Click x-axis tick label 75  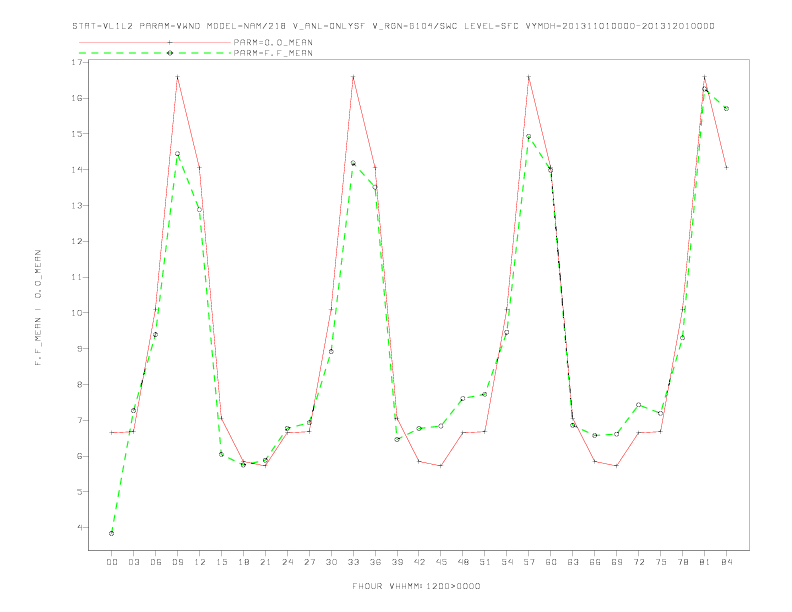[x=661, y=562]
